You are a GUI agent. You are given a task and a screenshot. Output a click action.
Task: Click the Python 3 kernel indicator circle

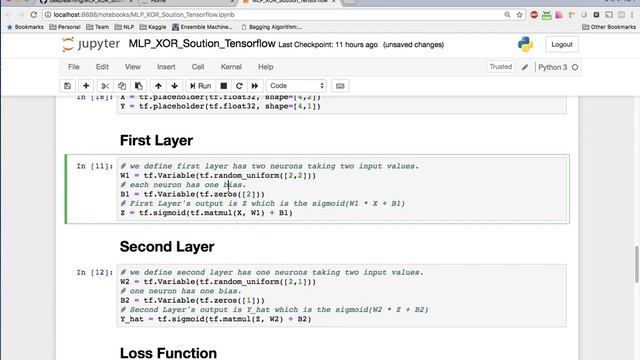pyautogui.click(x=575, y=67)
